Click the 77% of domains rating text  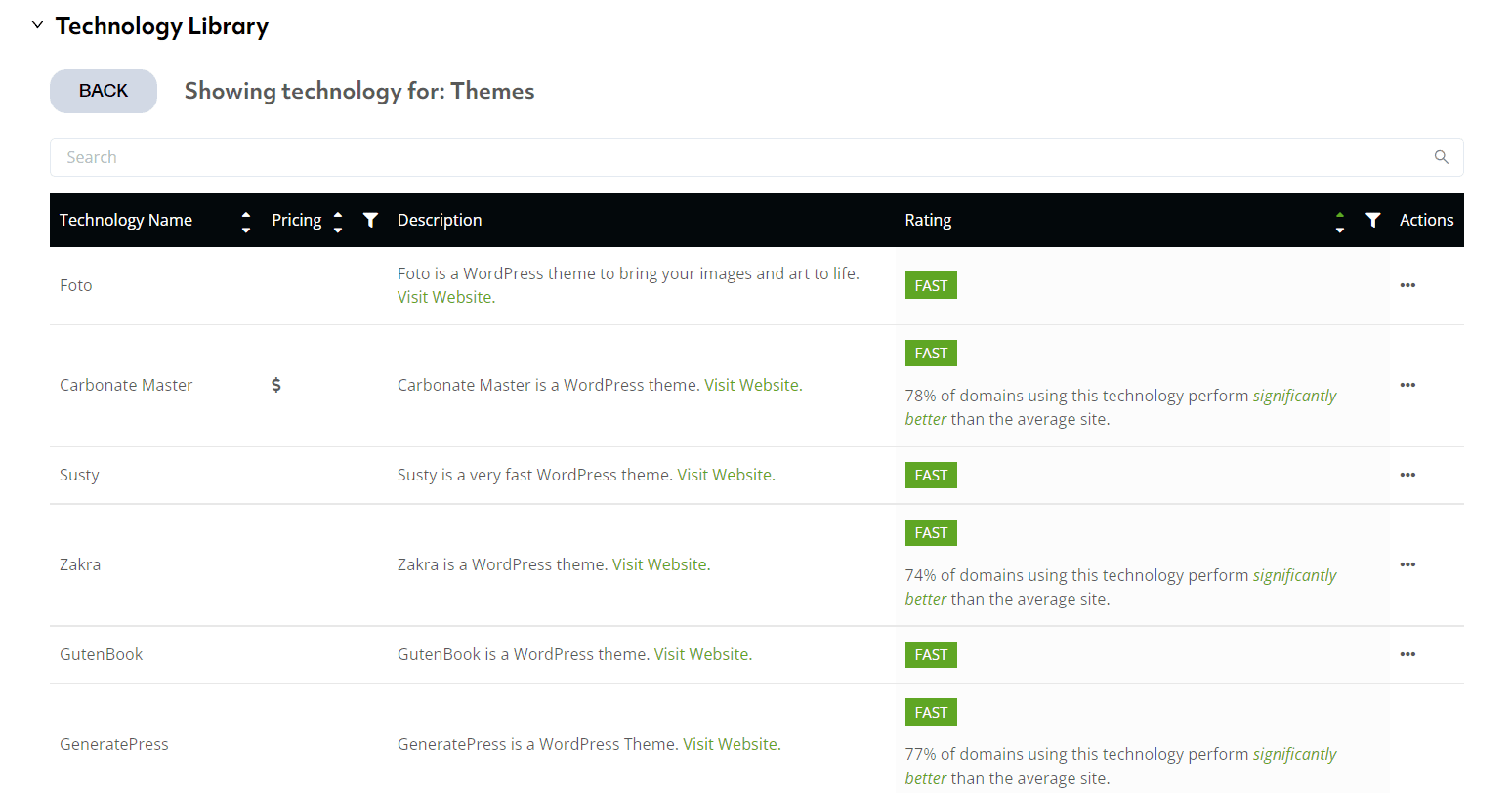(x=1120, y=767)
